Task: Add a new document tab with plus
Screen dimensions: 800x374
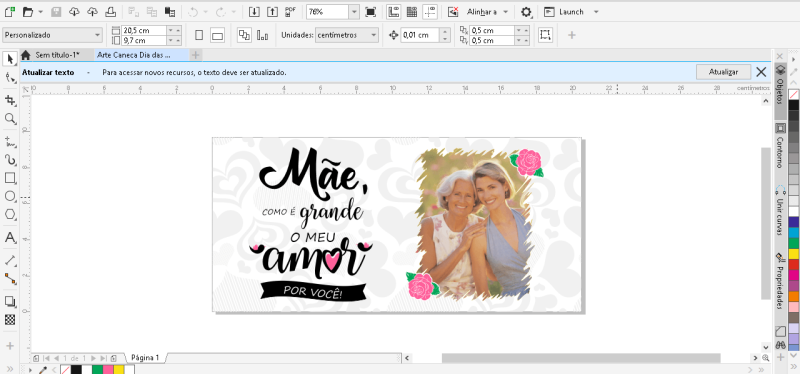Action: tap(195, 55)
